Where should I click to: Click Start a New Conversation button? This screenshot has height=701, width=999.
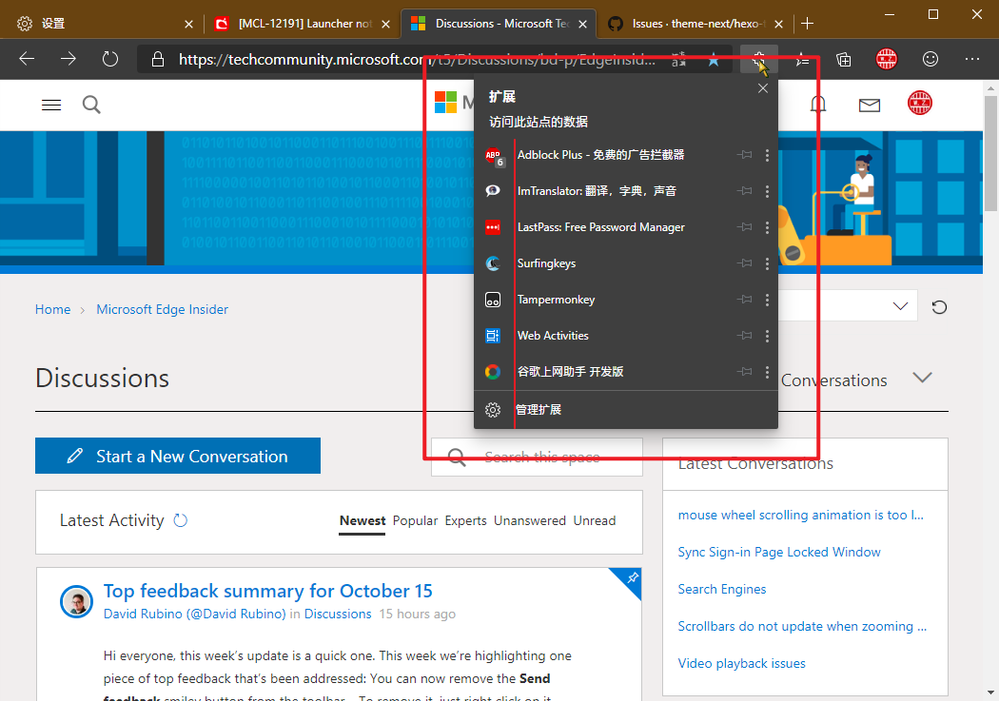(x=178, y=456)
